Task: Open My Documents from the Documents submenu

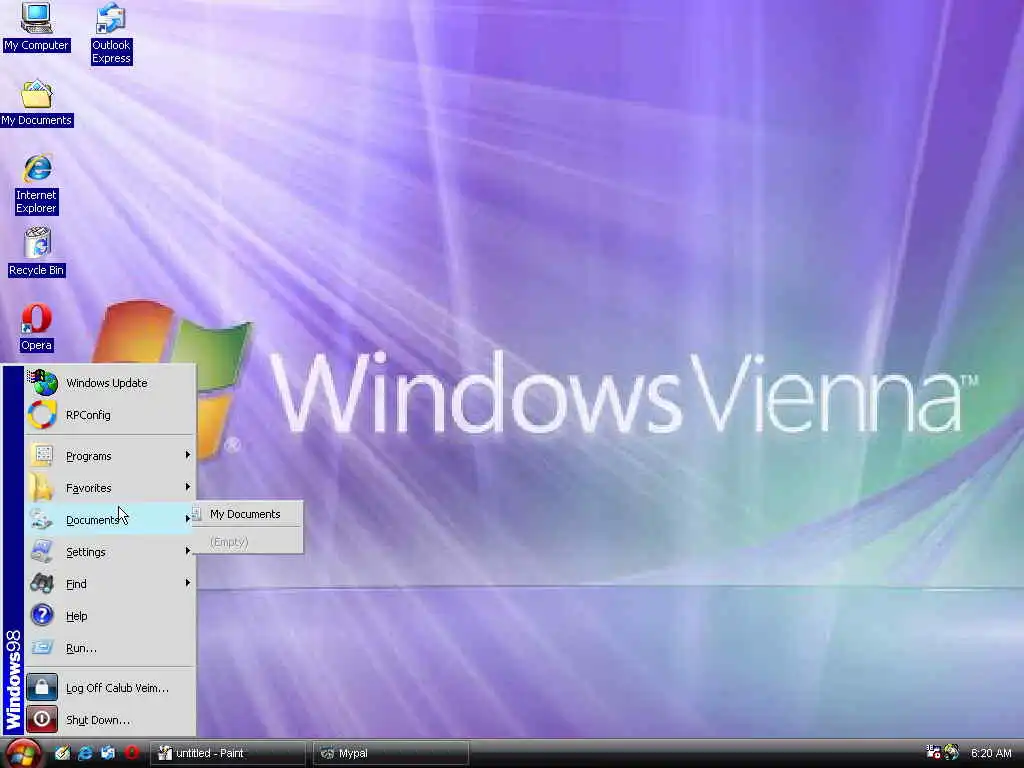Action: coord(248,514)
